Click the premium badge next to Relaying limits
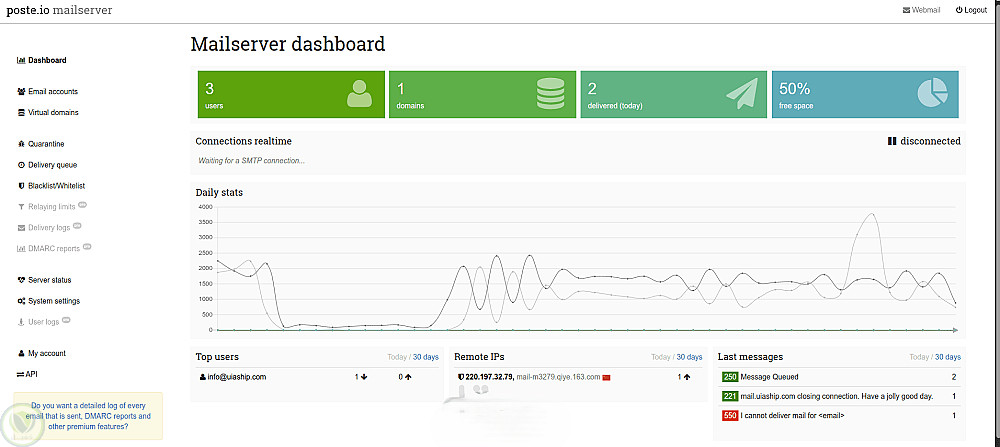Viewport: 1000px width, 447px height. click(82, 205)
